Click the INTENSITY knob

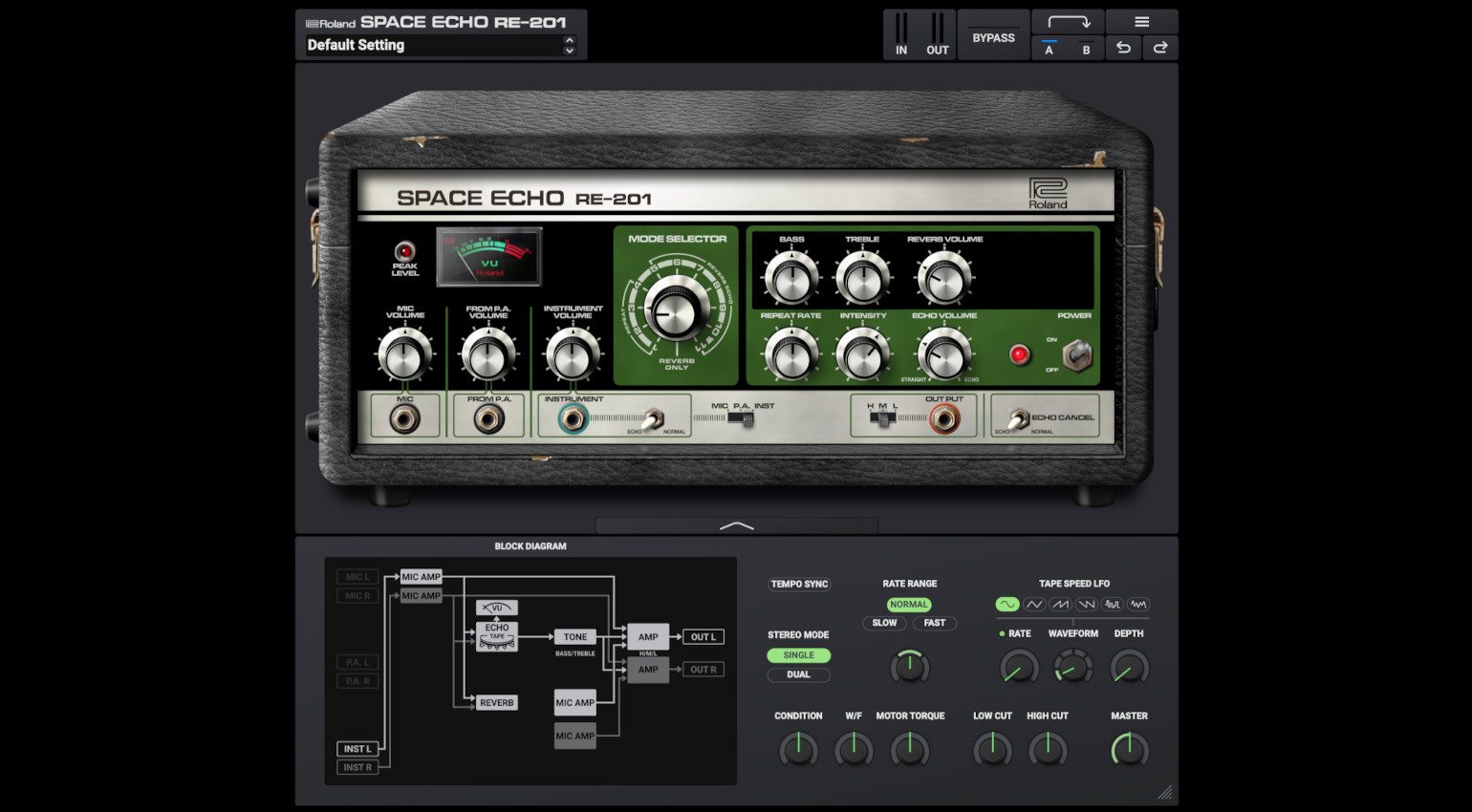(x=862, y=354)
